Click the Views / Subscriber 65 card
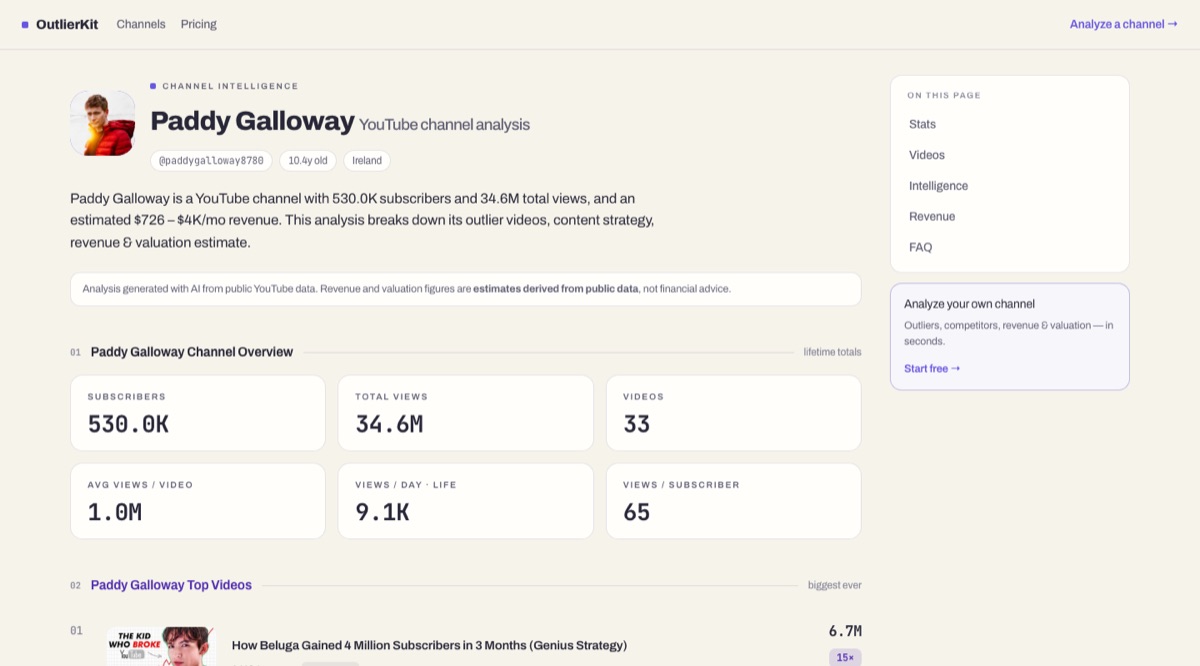 click(734, 501)
